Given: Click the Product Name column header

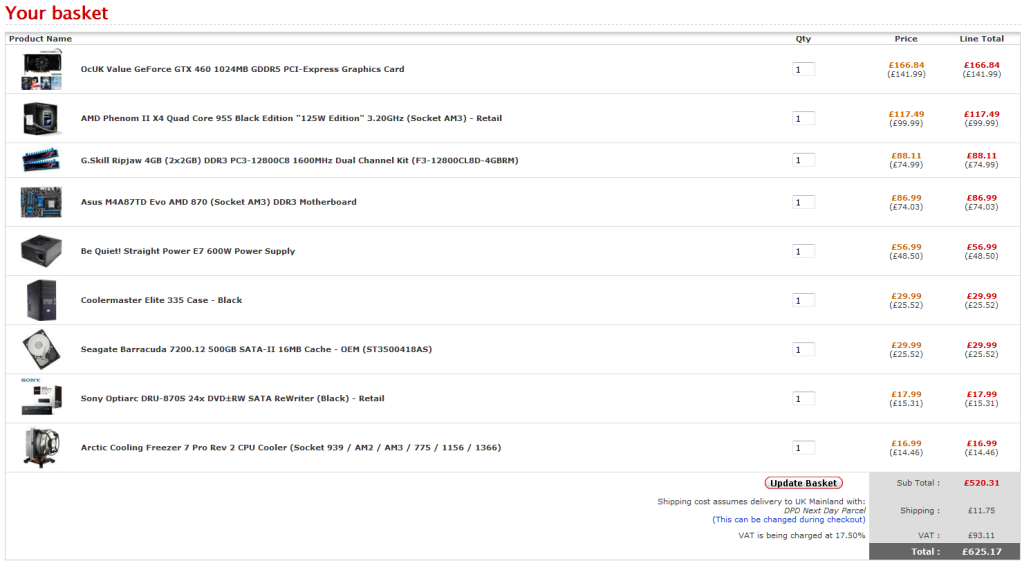Looking at the screenshot, I should tap(40, 38).
